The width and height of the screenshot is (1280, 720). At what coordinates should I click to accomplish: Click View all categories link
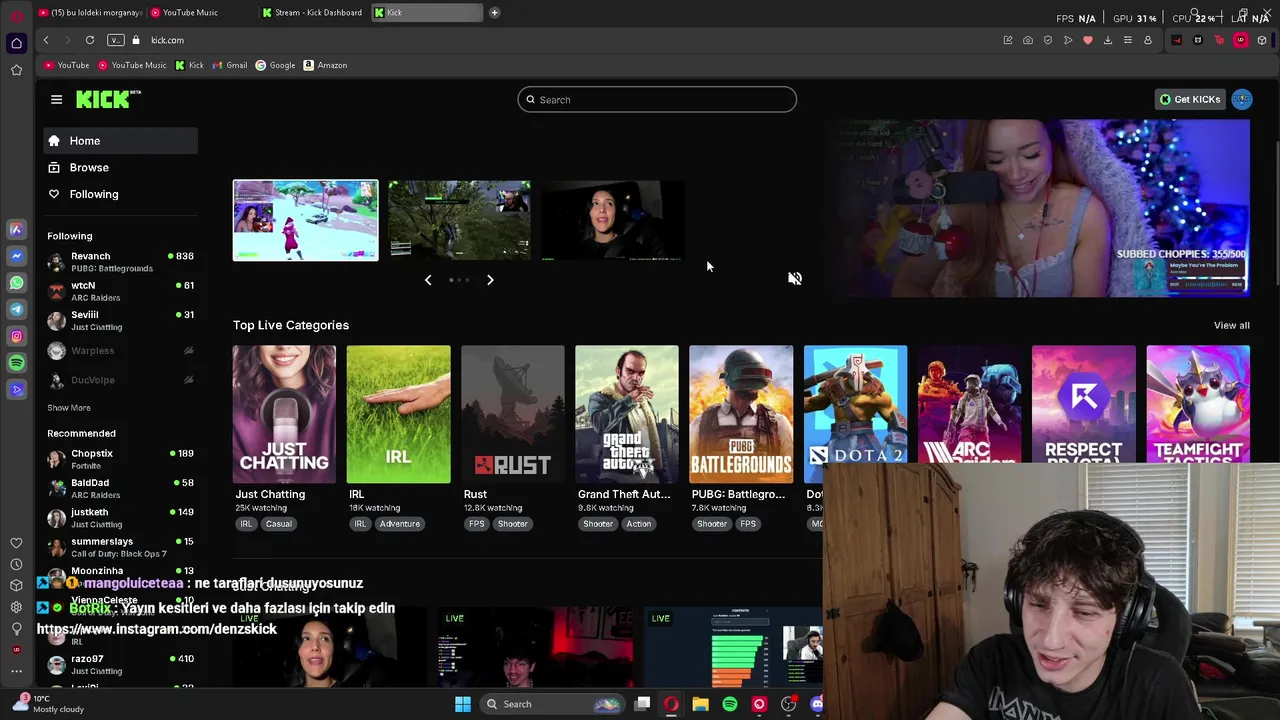click(1231, 325)
